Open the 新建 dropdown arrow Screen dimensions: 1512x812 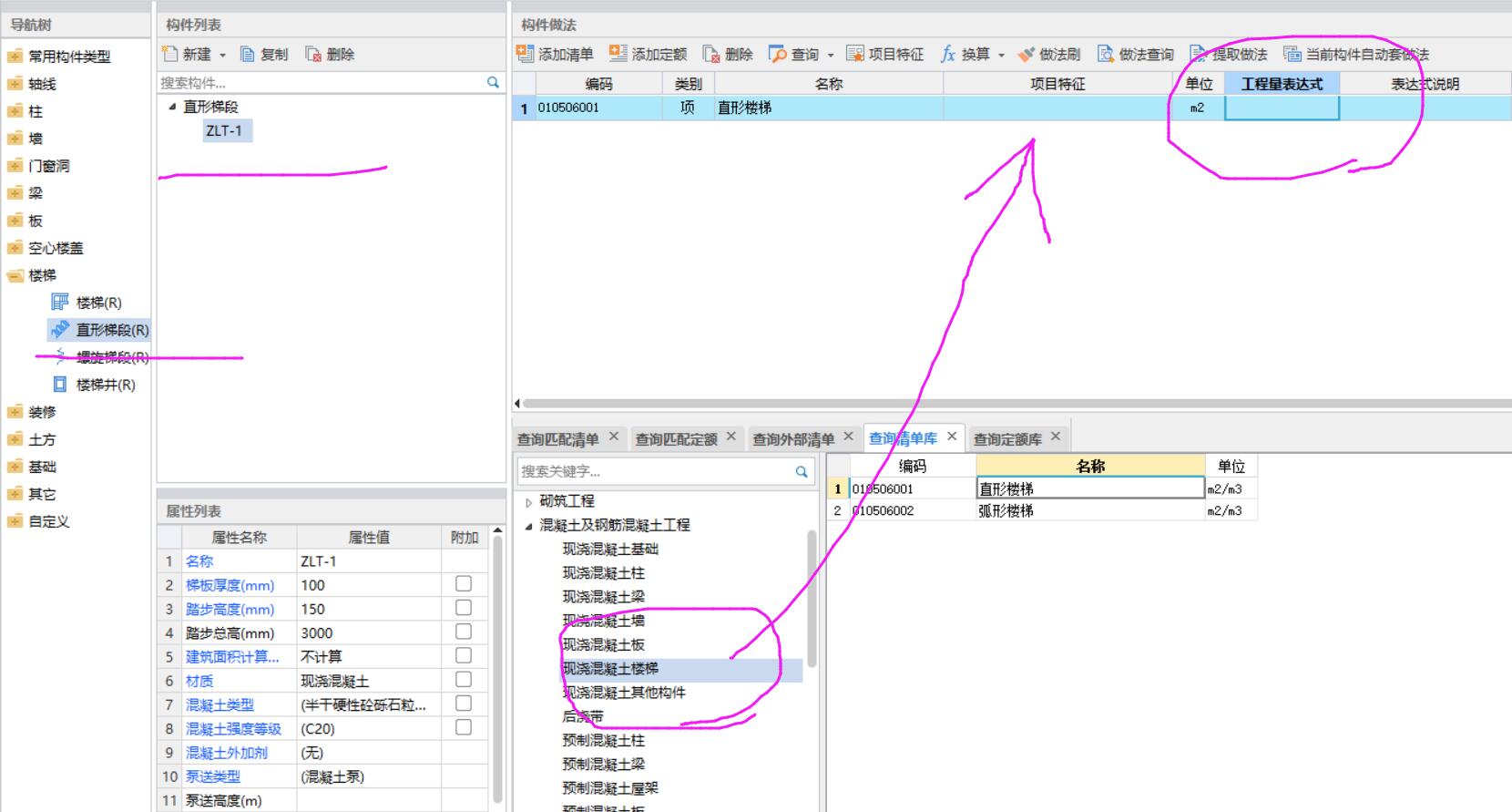pos(222,55)
